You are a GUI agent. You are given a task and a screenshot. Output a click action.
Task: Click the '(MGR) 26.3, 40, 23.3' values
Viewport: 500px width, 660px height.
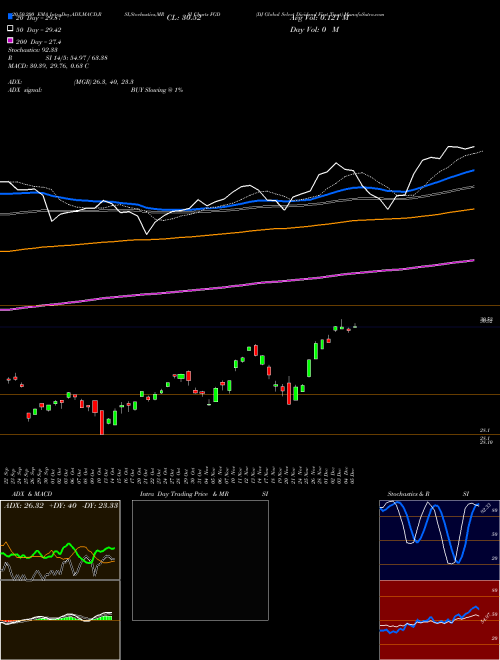(104, 82)
